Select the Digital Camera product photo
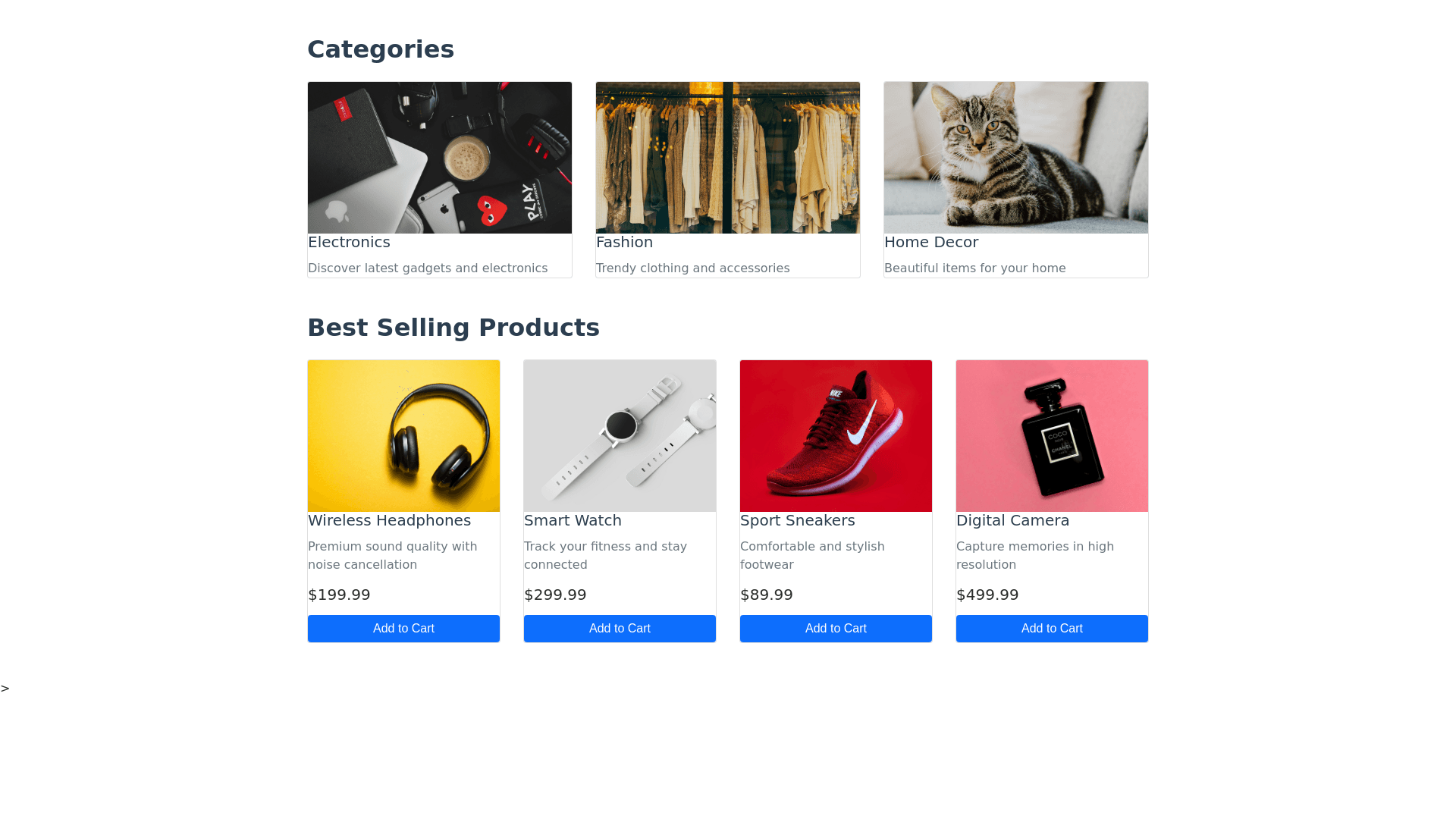Screen dimensions: 1456x819 coord(1052,436)
